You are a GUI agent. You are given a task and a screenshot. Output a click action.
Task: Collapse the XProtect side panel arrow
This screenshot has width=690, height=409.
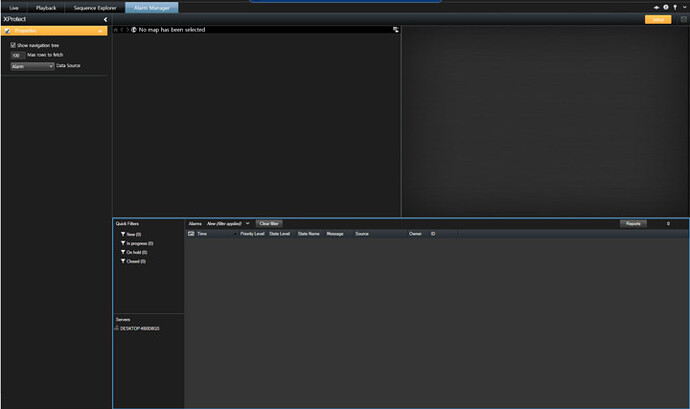(x=105, y=19)
